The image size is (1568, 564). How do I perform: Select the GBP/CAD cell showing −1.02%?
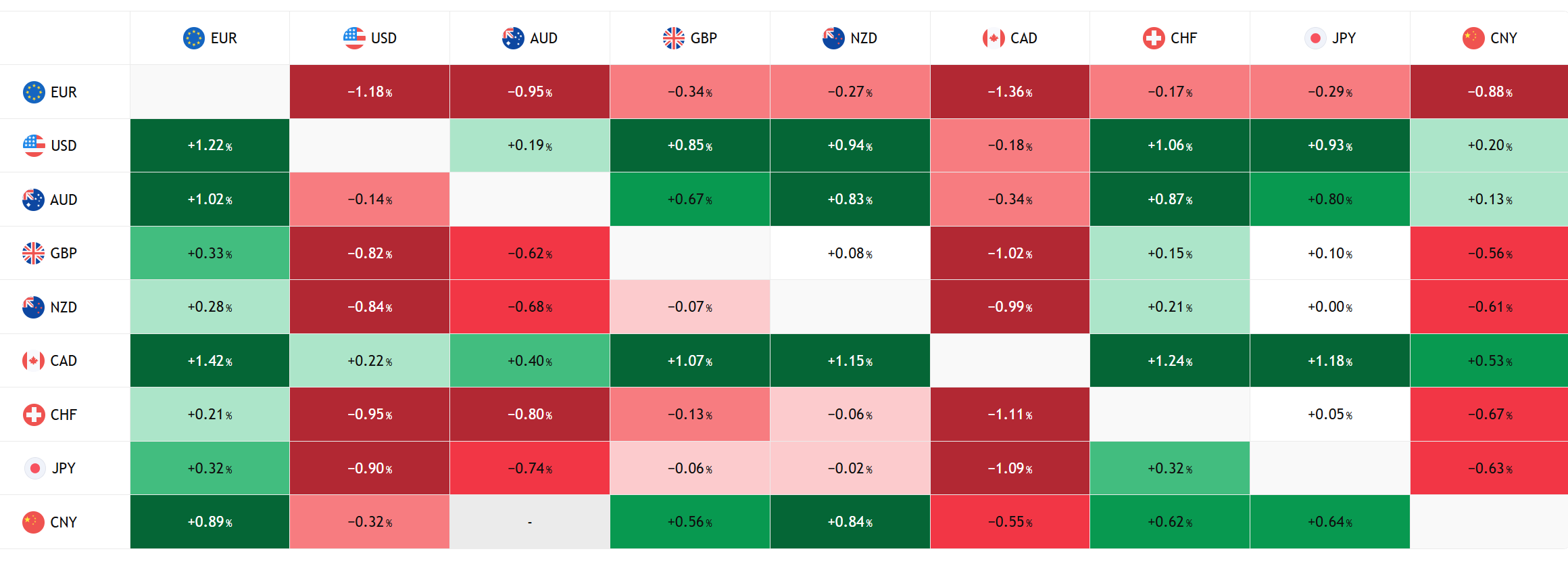[1010, 253]
